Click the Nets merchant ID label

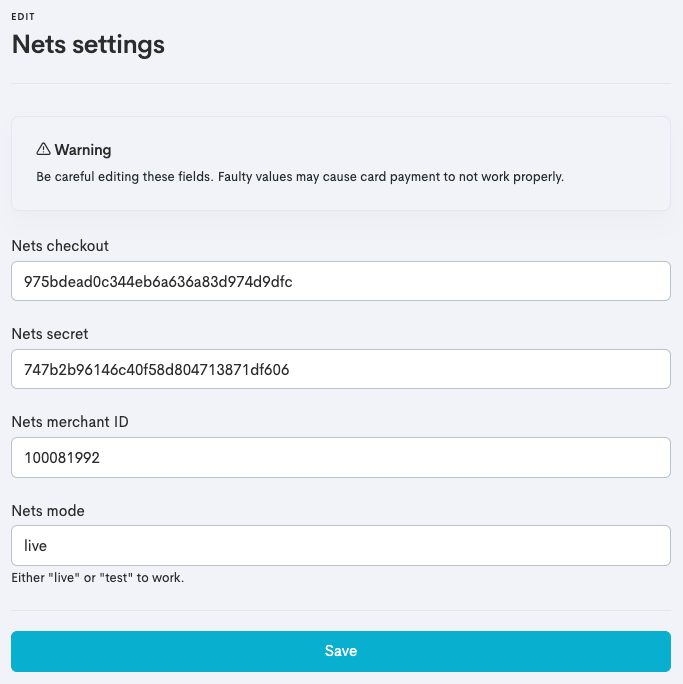(x=70, y=422)
